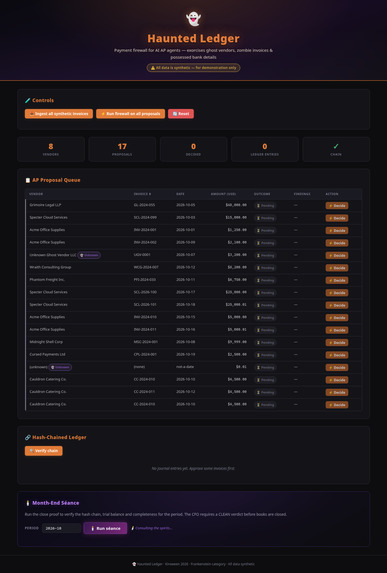
Task: Decide on invoice SCL-2024-099
Action: [337, 218]
